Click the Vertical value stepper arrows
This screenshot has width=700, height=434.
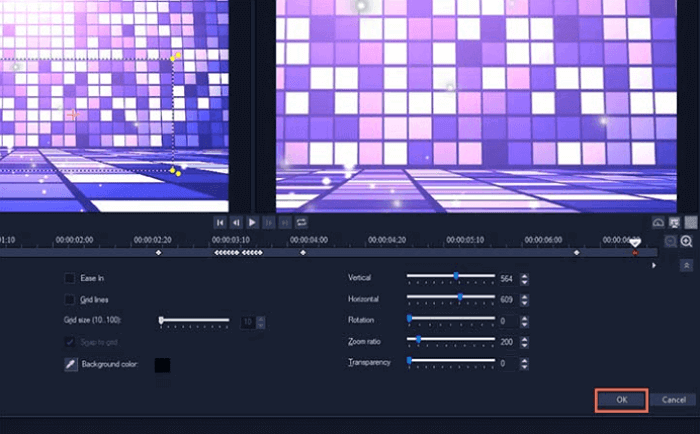click(526, 277)
